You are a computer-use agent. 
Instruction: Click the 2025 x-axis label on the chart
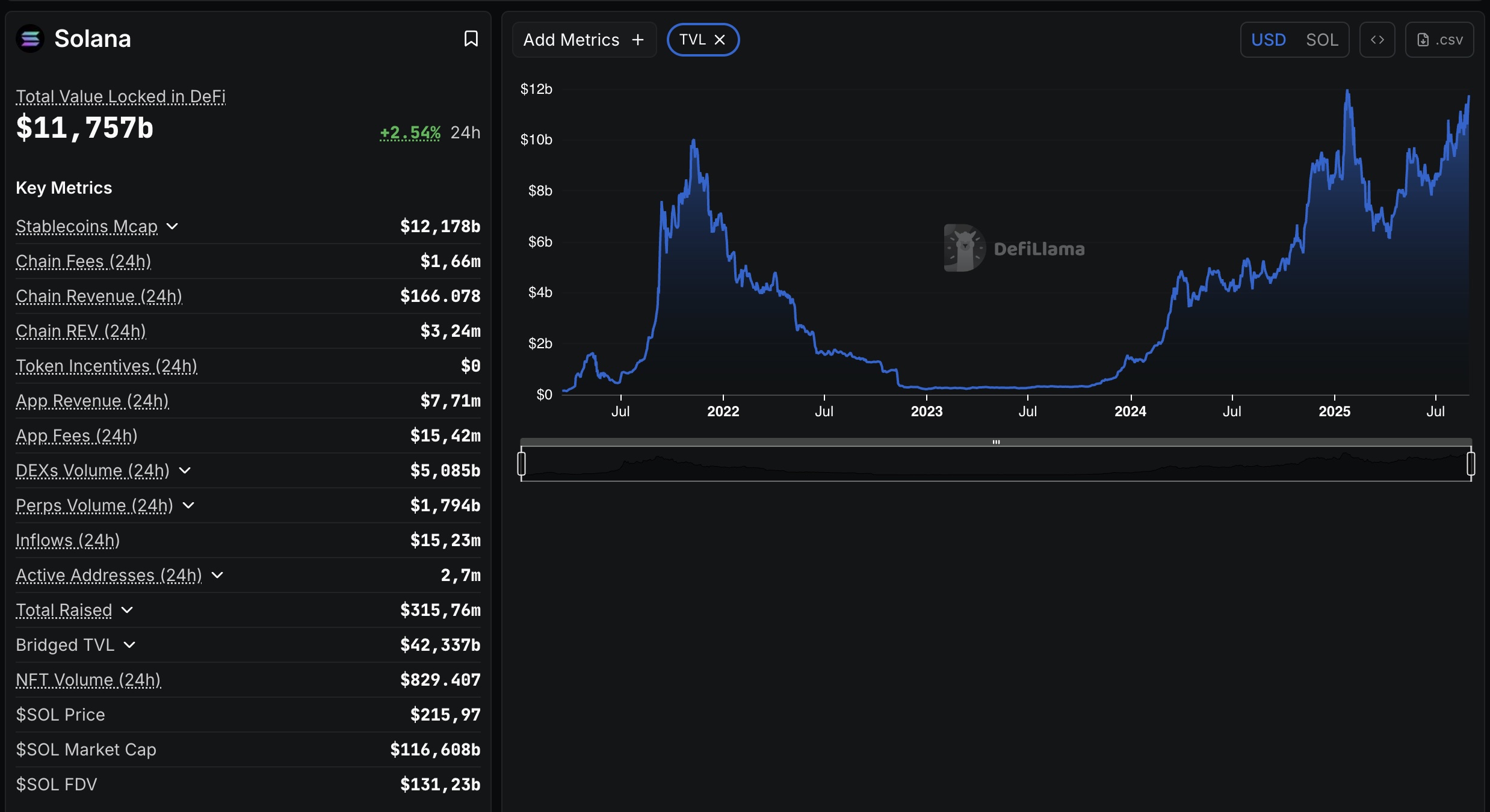coord(1334,411)
